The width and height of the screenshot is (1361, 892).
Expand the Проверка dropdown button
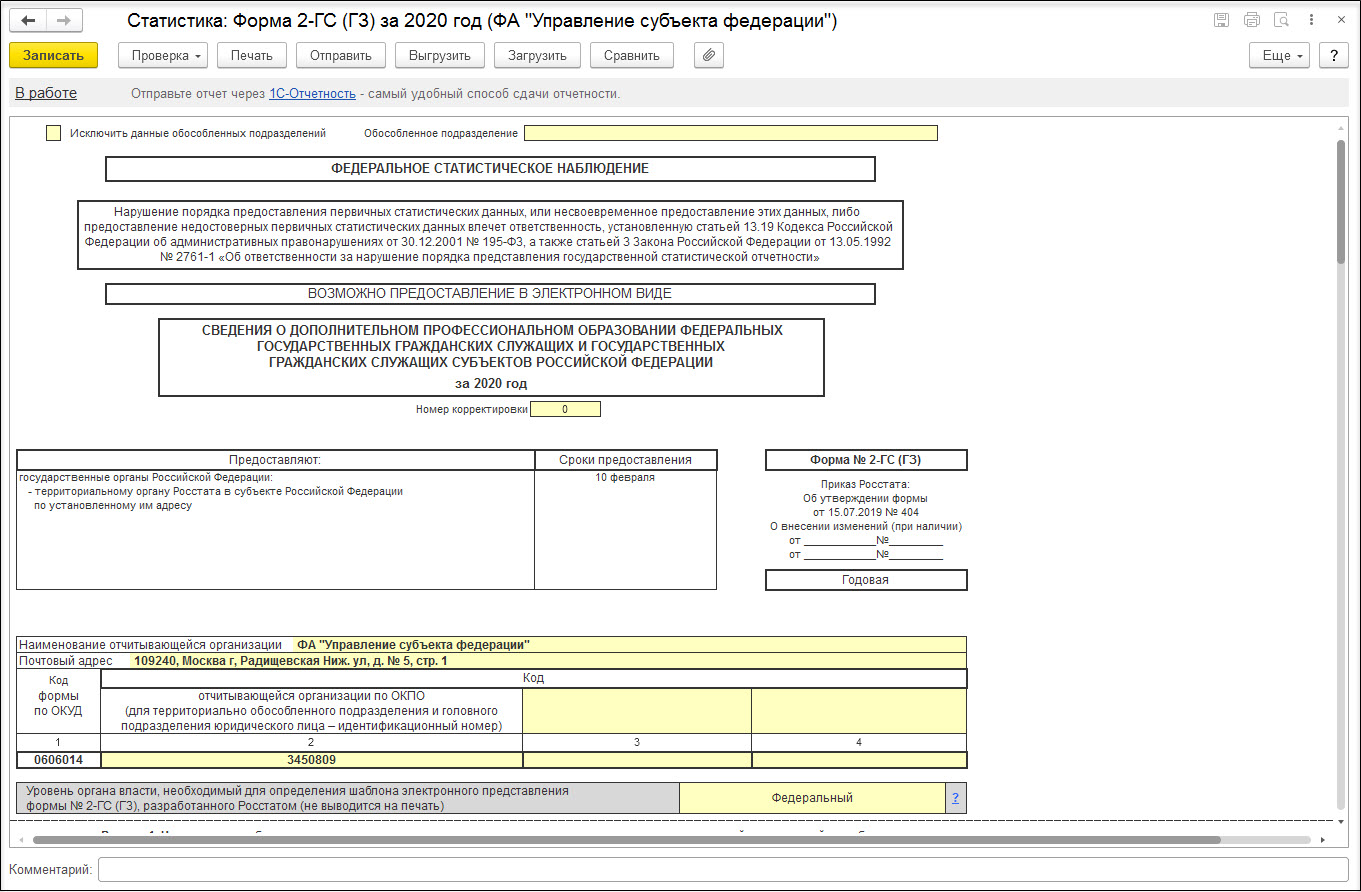click(163, 56)
